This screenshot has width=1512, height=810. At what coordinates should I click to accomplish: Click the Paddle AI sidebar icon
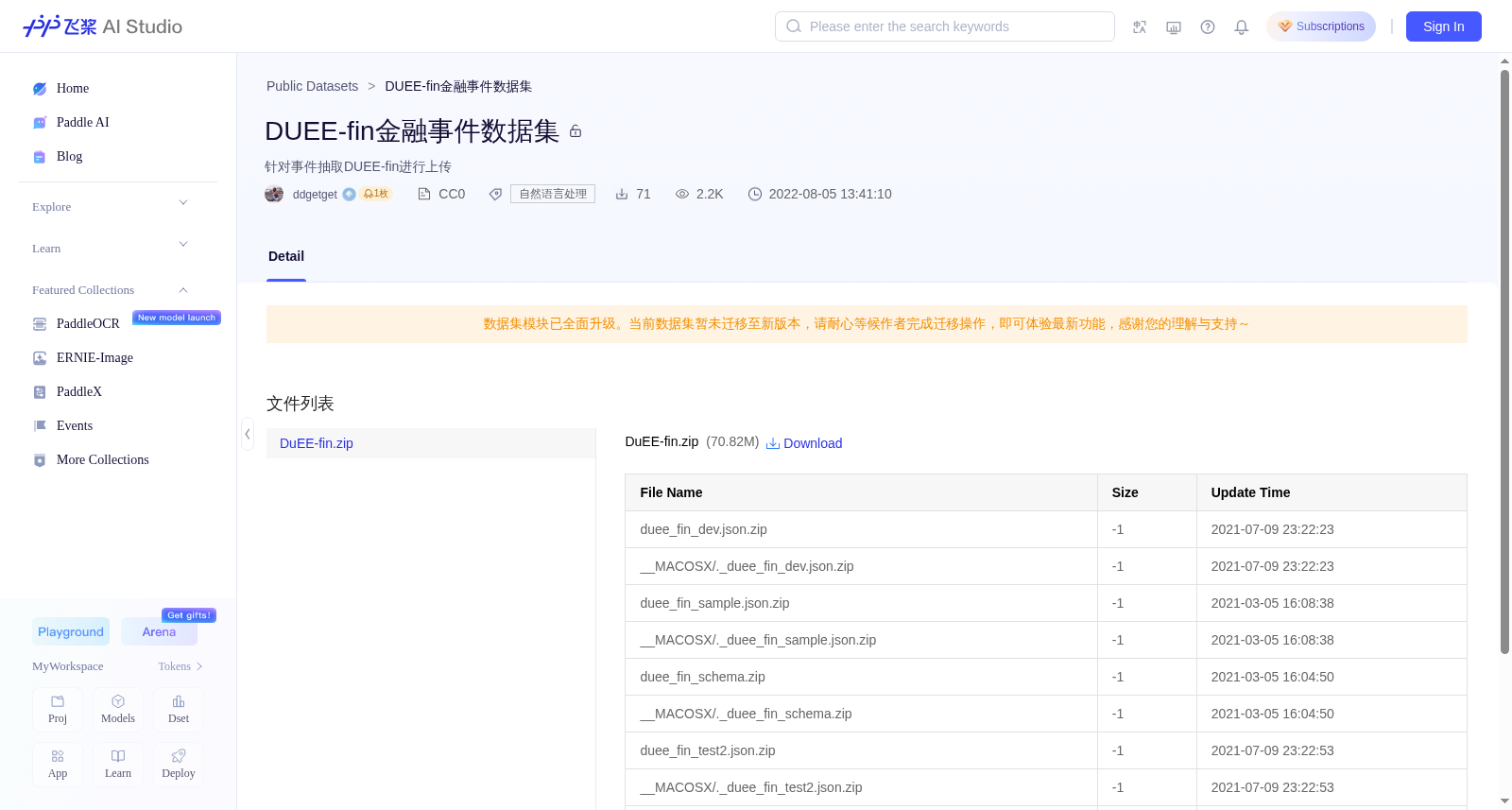coord(40,123)
